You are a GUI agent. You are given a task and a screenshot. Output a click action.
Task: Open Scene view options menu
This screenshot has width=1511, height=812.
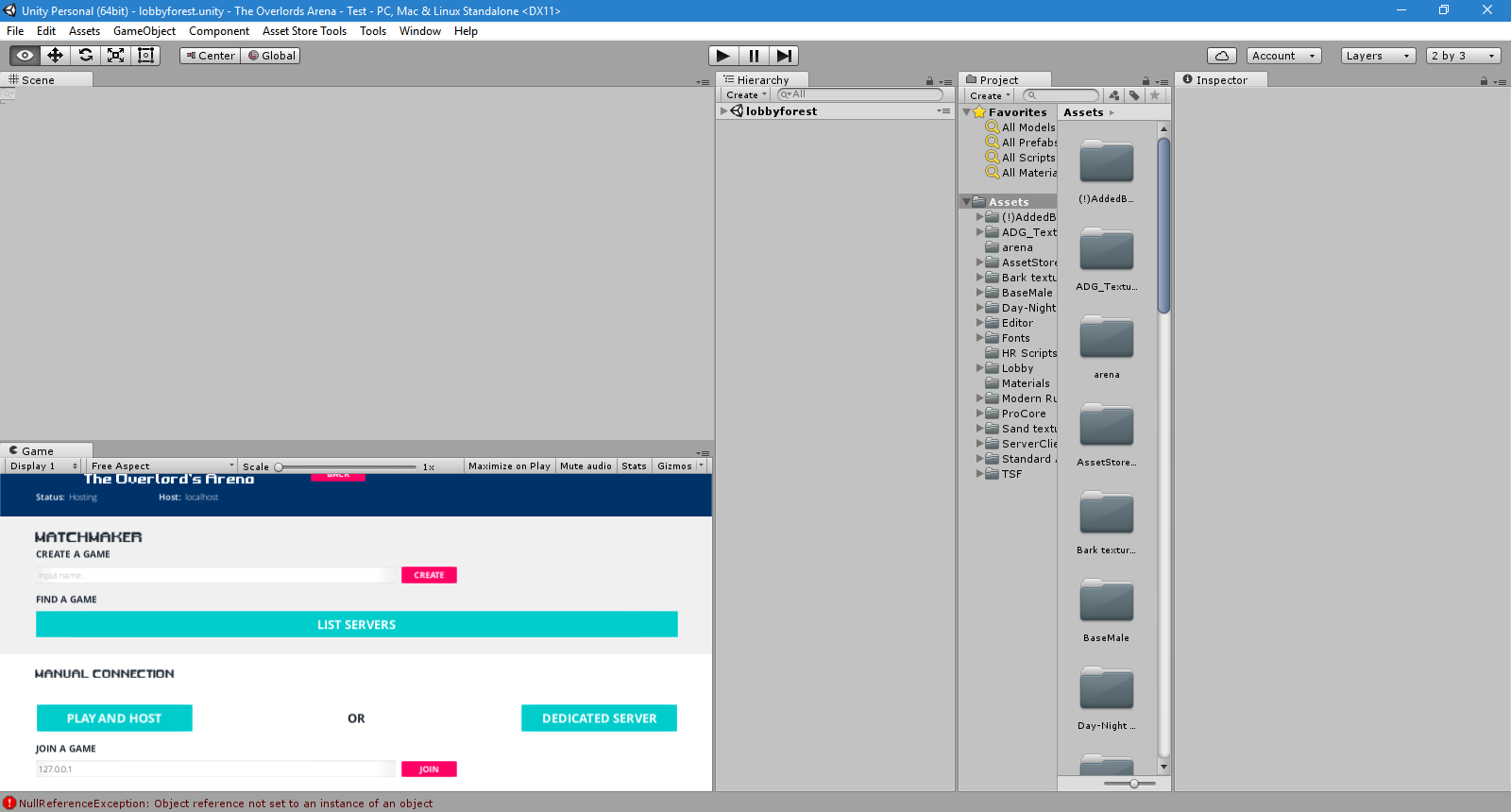coord(703,82)
